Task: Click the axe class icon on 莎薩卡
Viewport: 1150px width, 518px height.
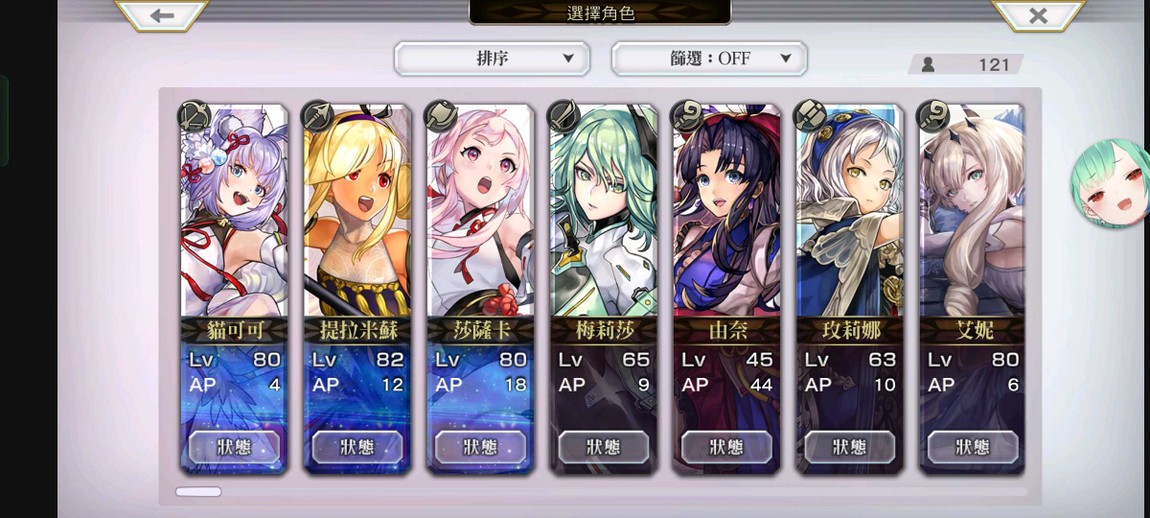Action: (x=442, y=116)
